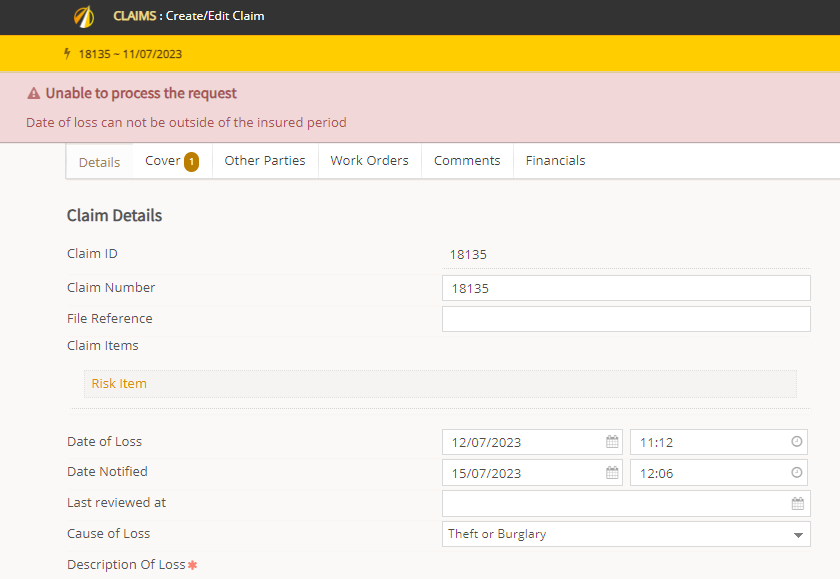The height and width of the screenshot is (579, 840).
Task: Click the Create/Edit Claim page title
Action: [x=215, y=16]
